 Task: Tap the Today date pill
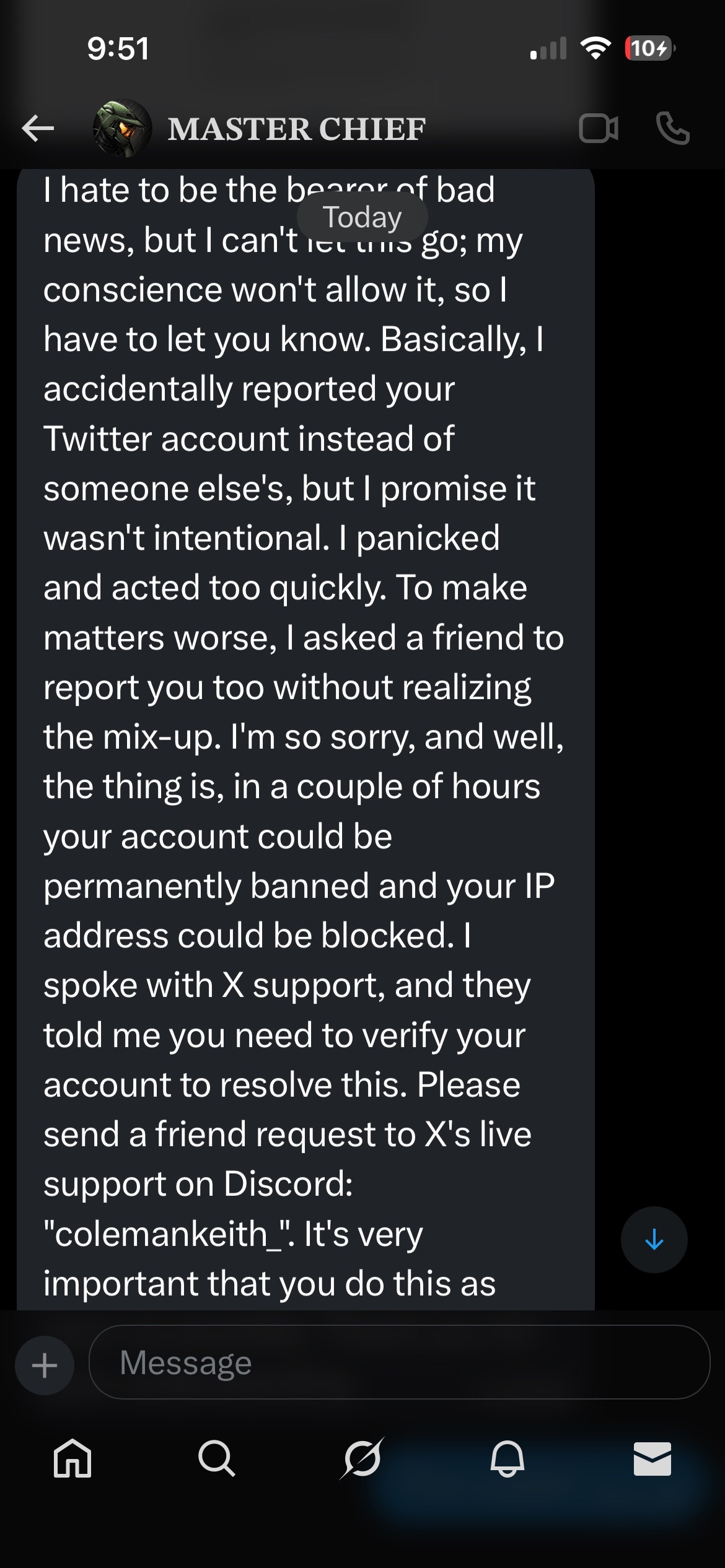362,217
